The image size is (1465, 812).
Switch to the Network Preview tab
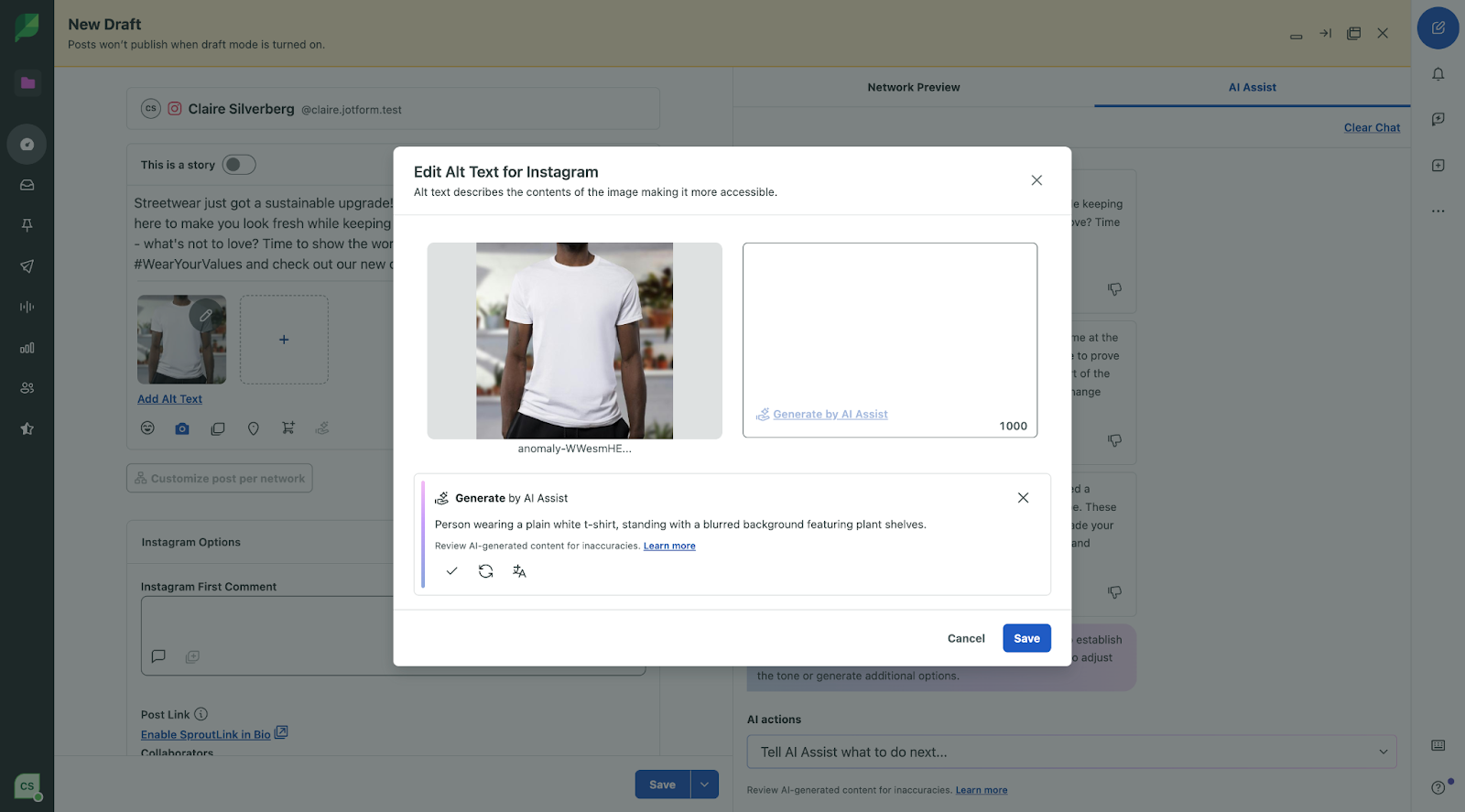914,88
